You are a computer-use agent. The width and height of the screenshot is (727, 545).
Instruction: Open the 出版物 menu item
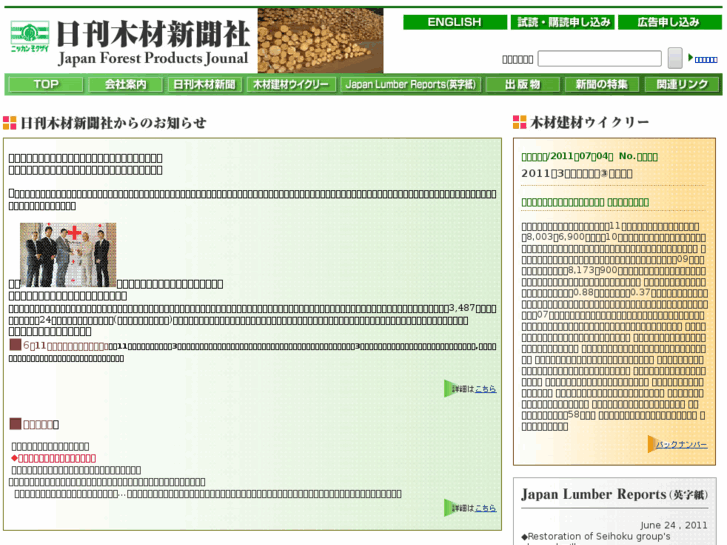[523, 84]
